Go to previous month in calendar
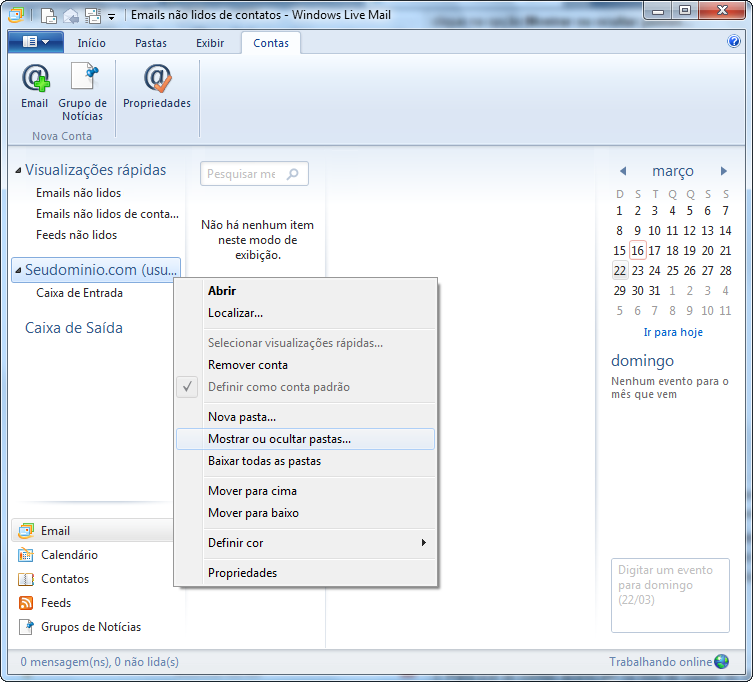 point(623,171)
